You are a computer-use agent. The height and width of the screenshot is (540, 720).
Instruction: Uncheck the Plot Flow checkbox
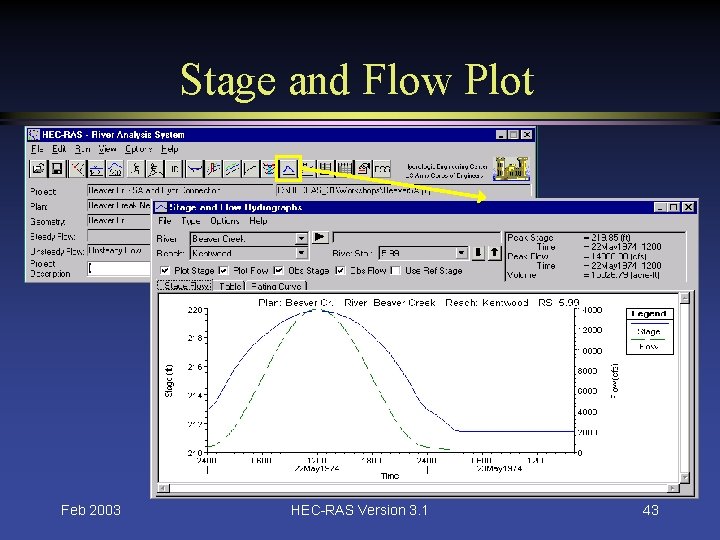pos(223,270)
